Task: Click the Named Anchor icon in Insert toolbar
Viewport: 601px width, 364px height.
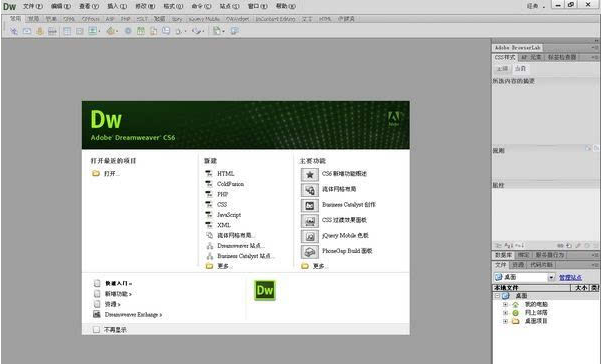Action: coord(39,31)
